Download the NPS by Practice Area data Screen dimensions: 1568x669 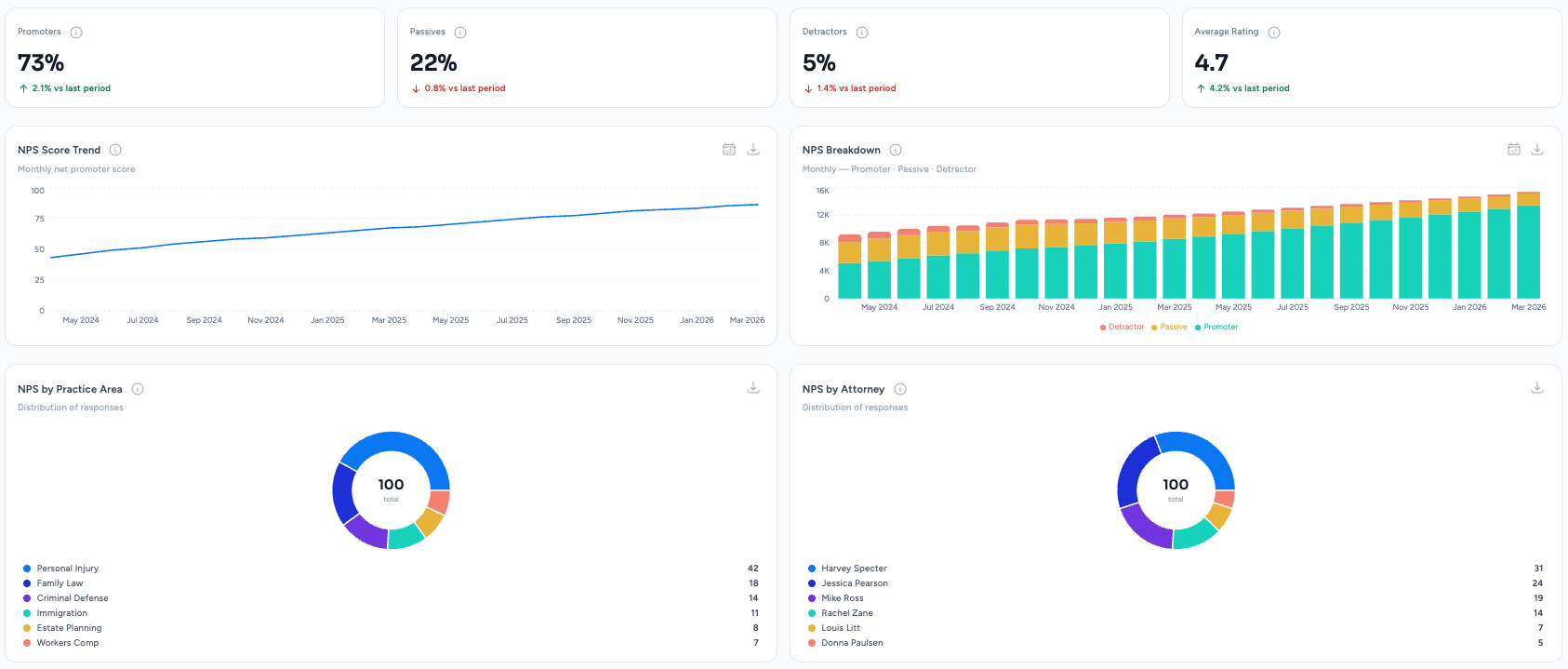pyautogui.click(x=753, y=388)
